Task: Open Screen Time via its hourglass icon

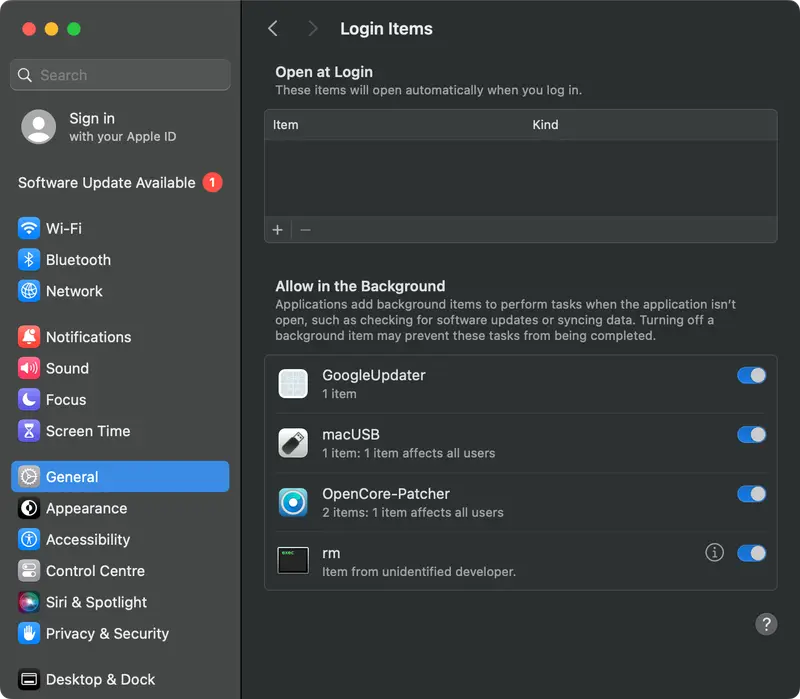Action: point(29,430)
